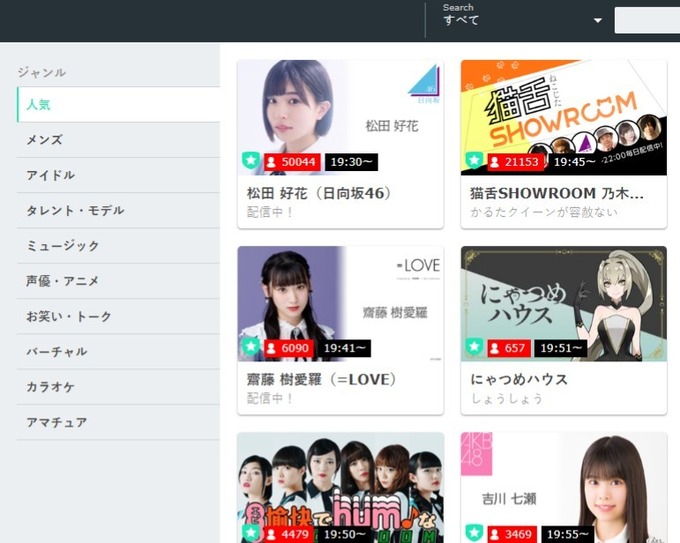Click the 50044 viewer count badge
680x543 pixels.
point(292,162)
